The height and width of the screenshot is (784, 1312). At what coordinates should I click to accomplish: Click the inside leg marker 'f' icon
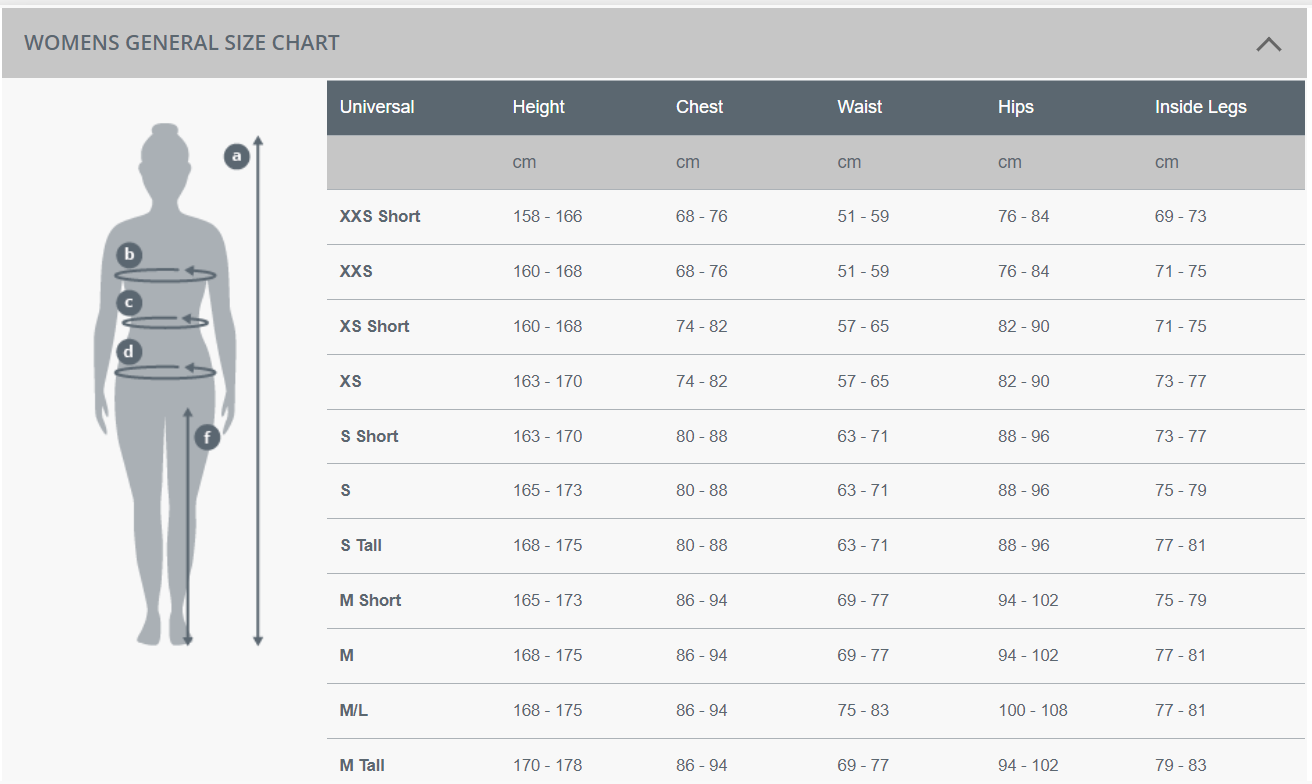[x=207, y=437]
